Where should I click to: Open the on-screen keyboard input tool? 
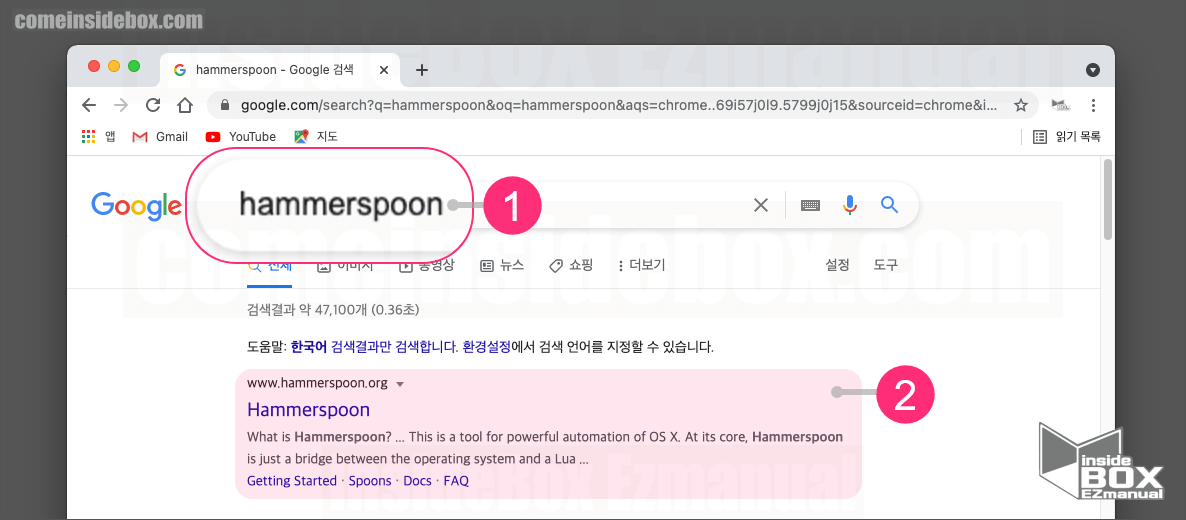pyautogui.click(x=810, y=204)
